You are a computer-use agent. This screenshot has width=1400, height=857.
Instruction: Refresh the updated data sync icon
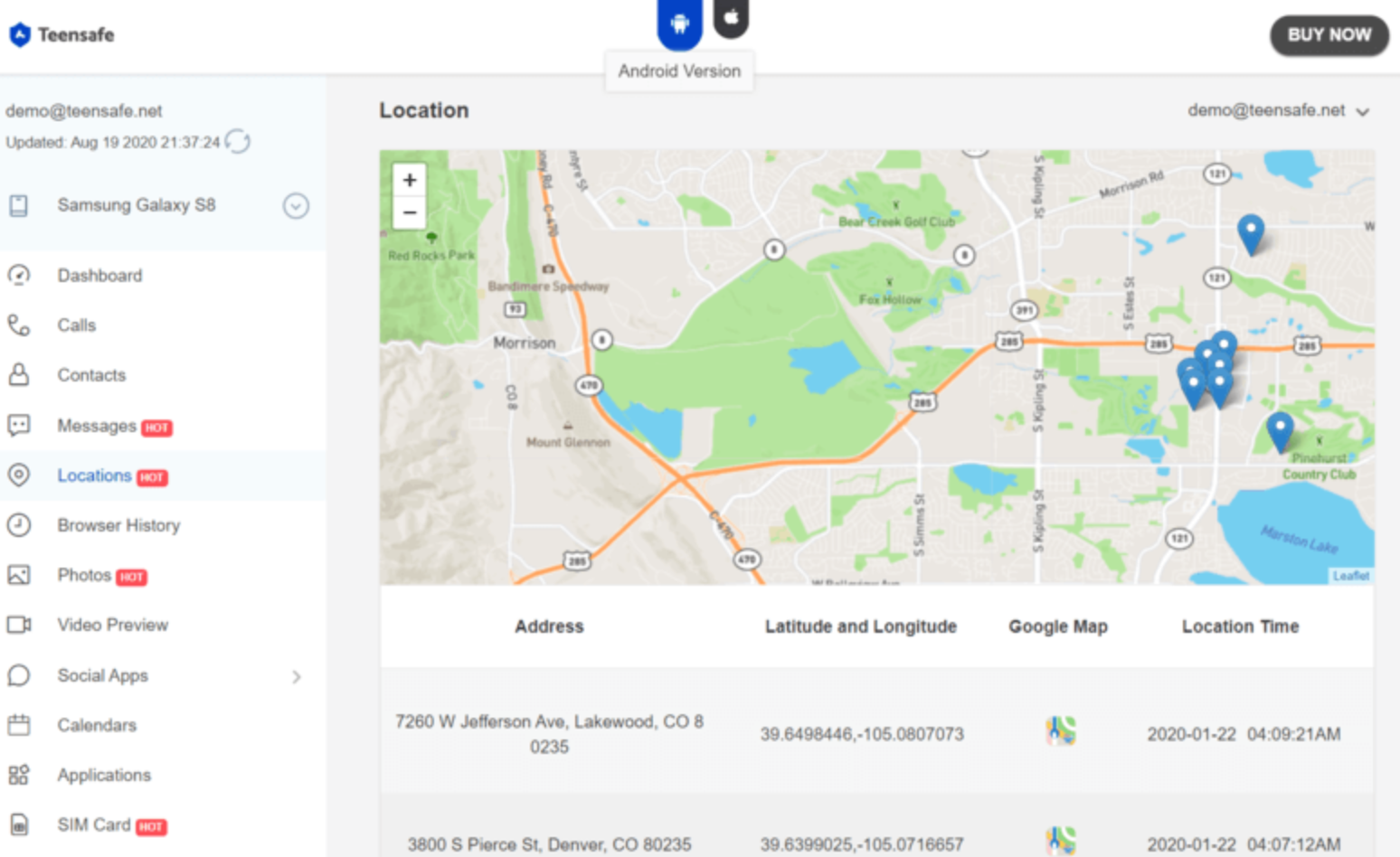tap(238, 142)
